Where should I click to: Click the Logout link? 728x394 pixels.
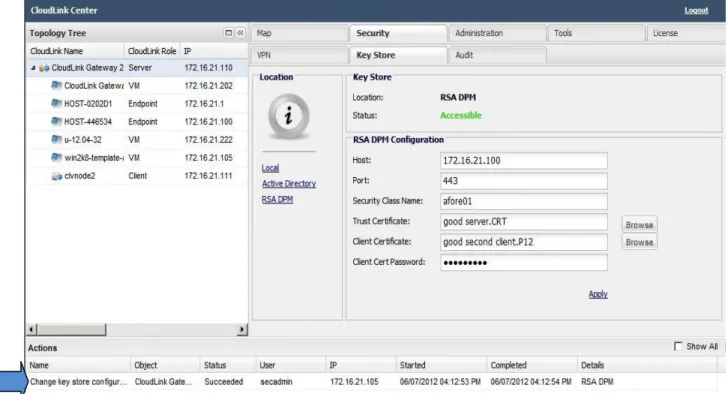pos(696,10)
